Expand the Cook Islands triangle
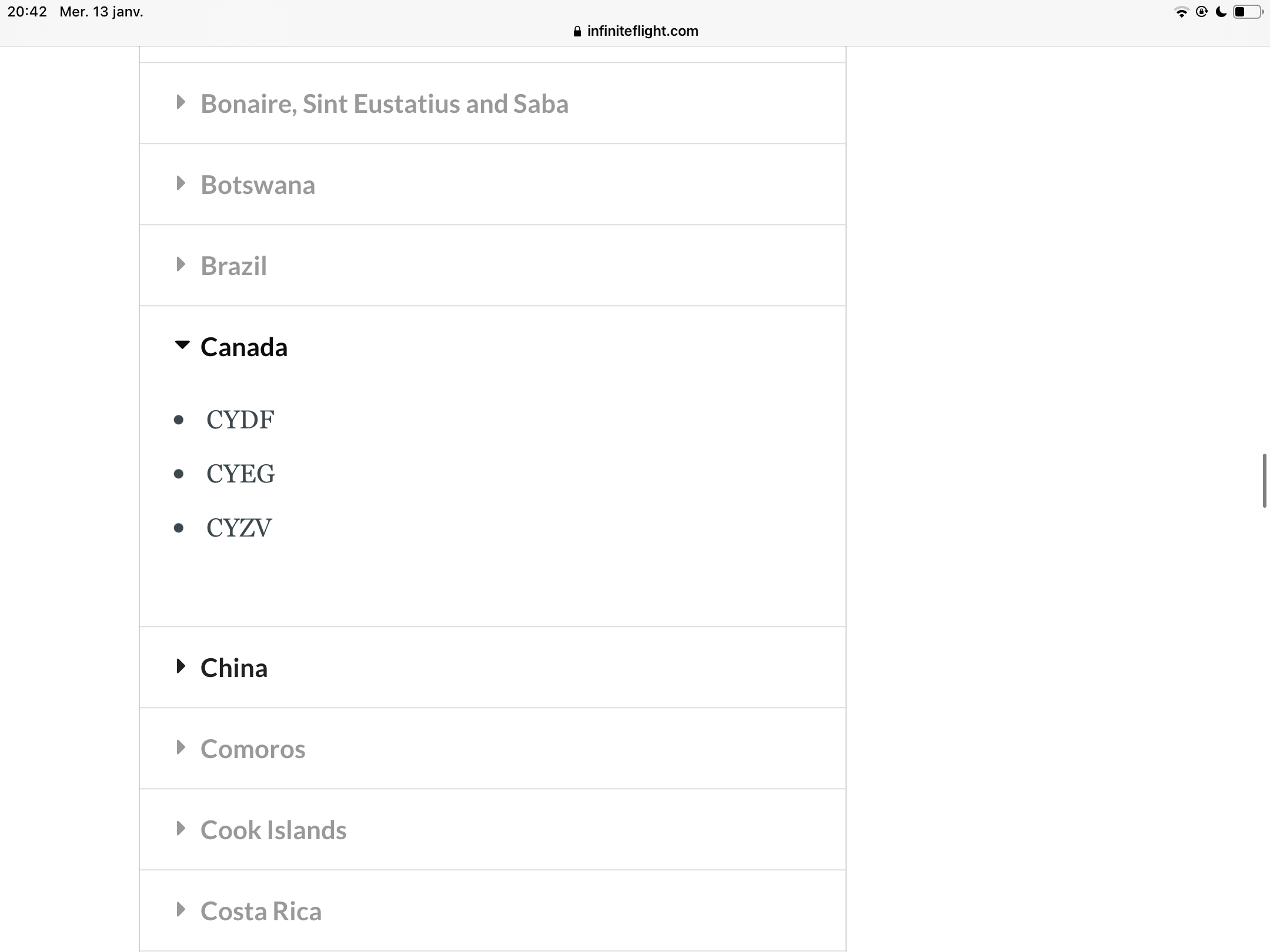Viewport: 1270px width, 952px height. click(x=181, y=829)
